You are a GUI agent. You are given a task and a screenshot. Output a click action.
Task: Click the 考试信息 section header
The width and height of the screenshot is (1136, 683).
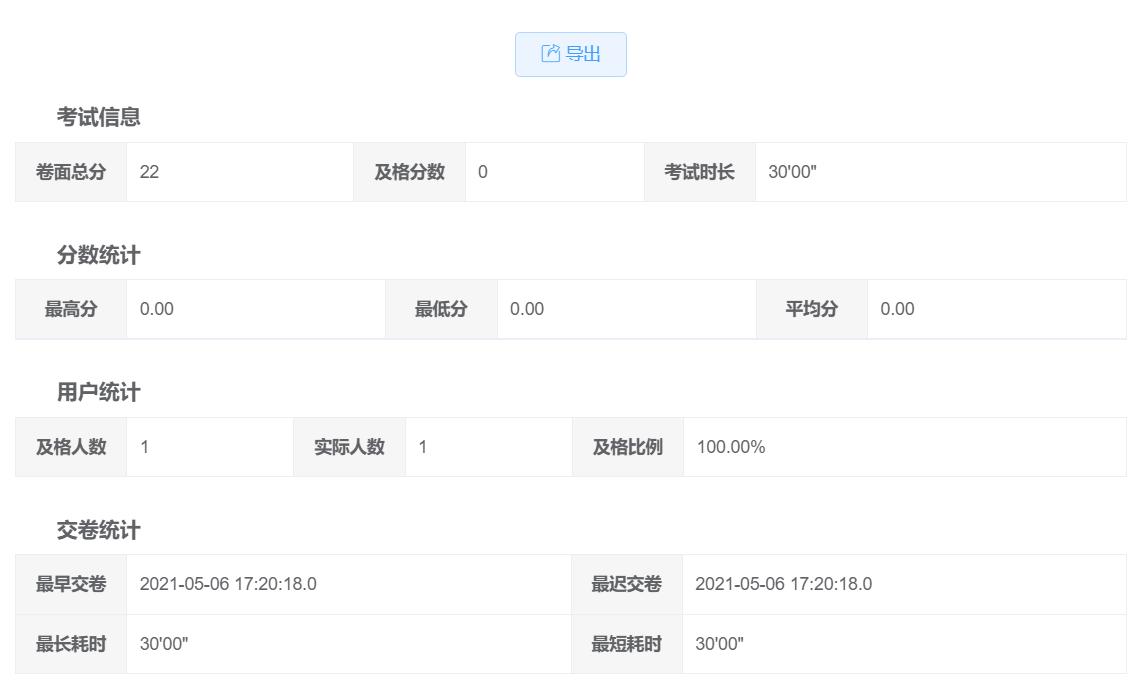click(x=99, y=116)
